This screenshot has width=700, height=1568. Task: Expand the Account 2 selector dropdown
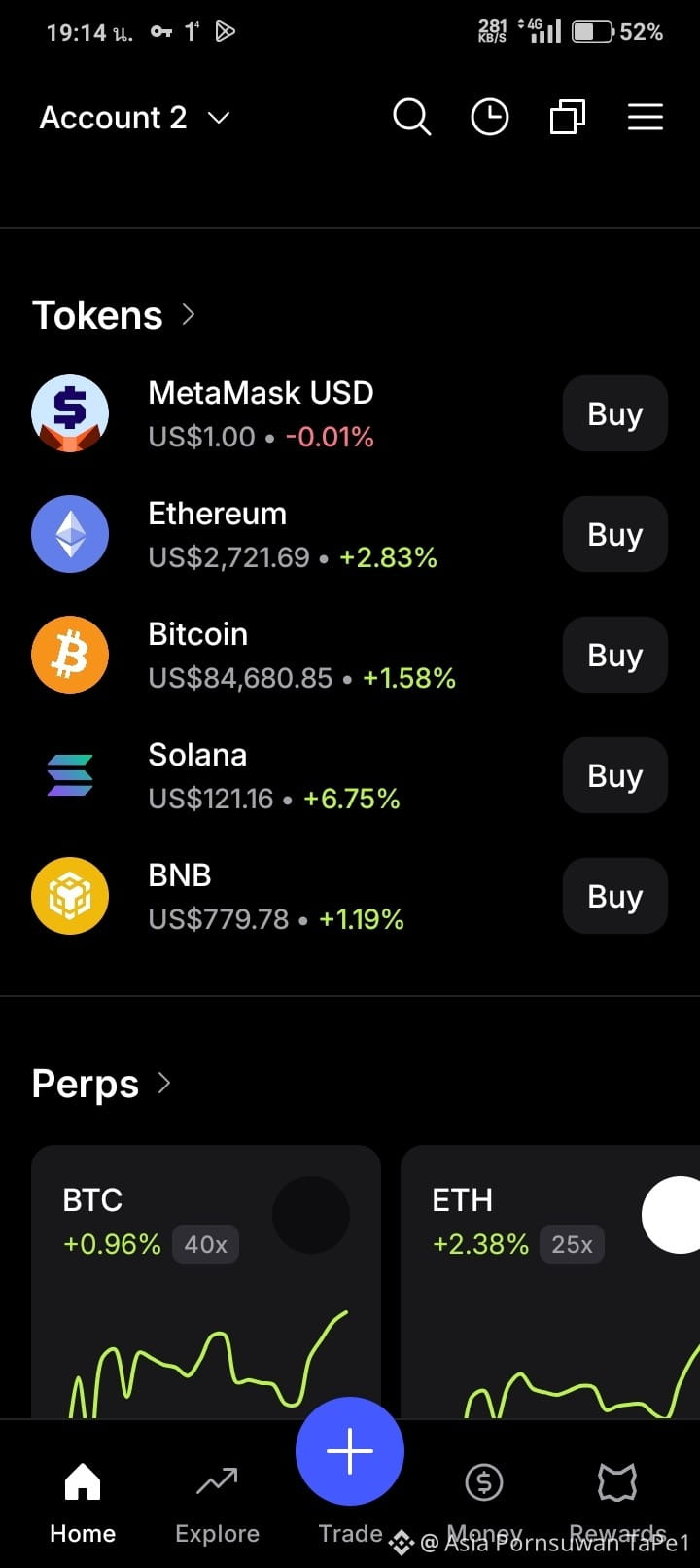(x=134, y=118)
